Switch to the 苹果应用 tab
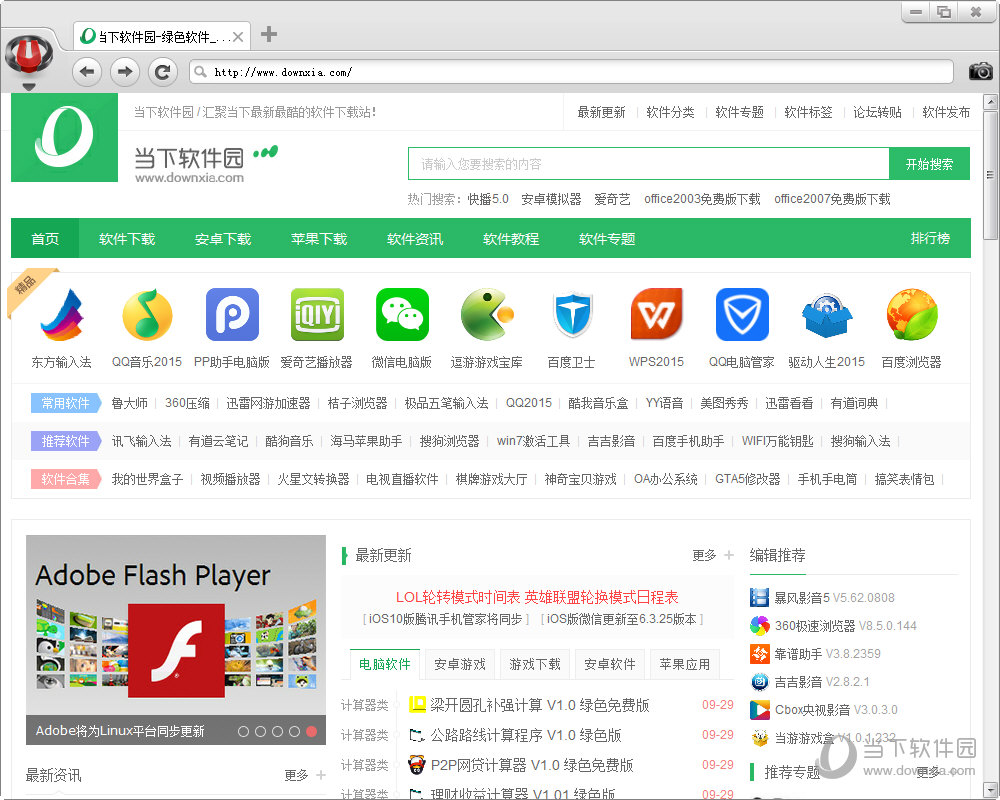Viewport: 1000px width, 800px height. [685, 664]
